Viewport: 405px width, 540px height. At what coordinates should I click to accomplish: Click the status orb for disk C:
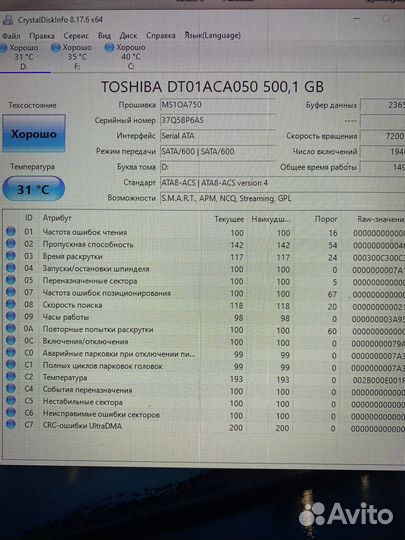click(109, 48)
